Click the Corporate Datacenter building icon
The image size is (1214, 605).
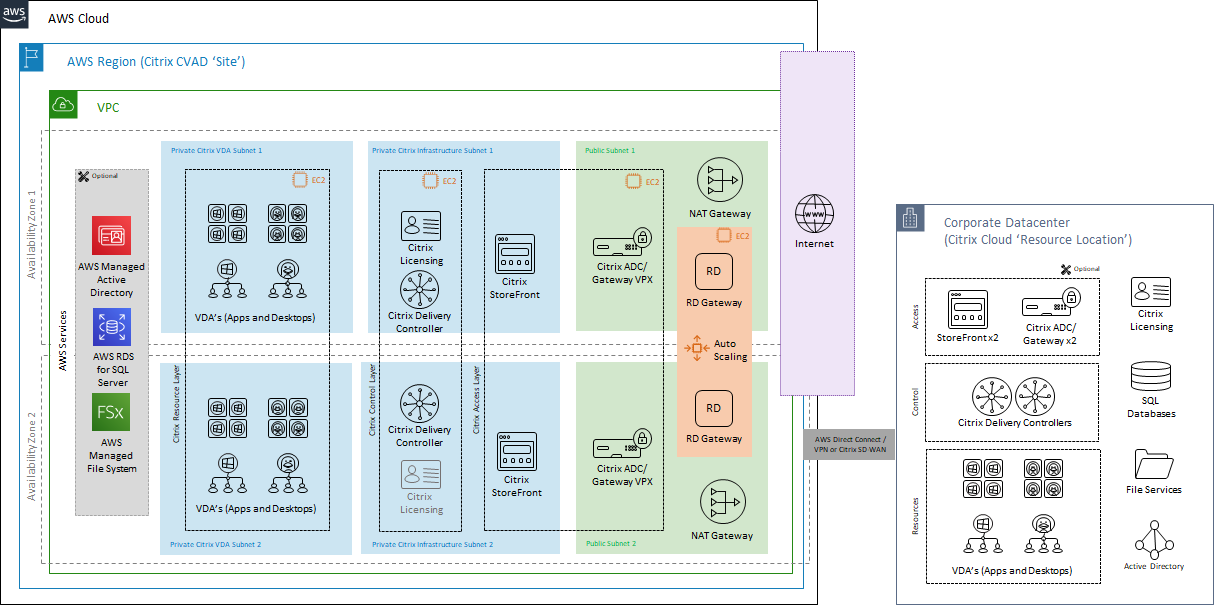(911, 219)
